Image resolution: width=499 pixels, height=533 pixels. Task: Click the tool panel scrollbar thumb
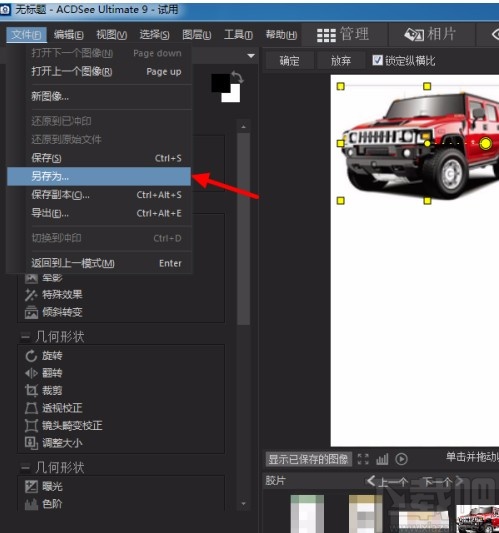pyautogui.click(x=243, y=229)
